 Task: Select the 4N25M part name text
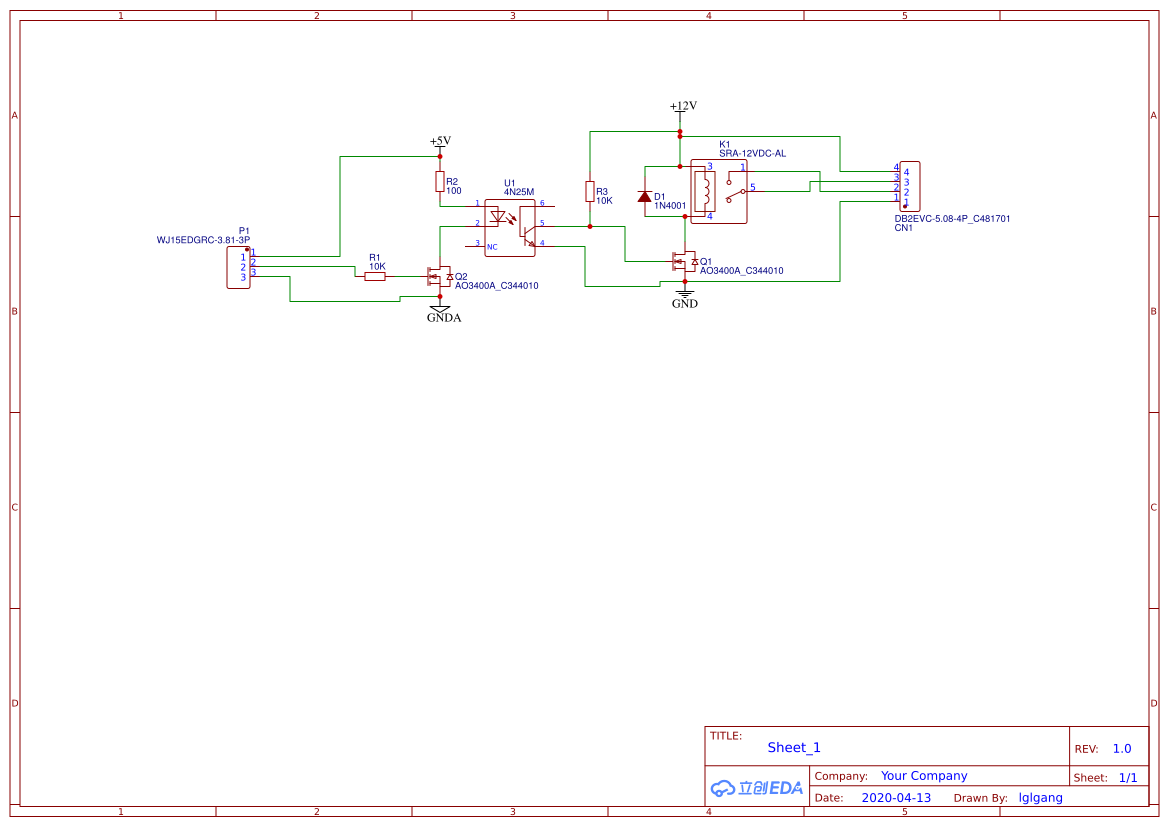(x=519, y=192)
